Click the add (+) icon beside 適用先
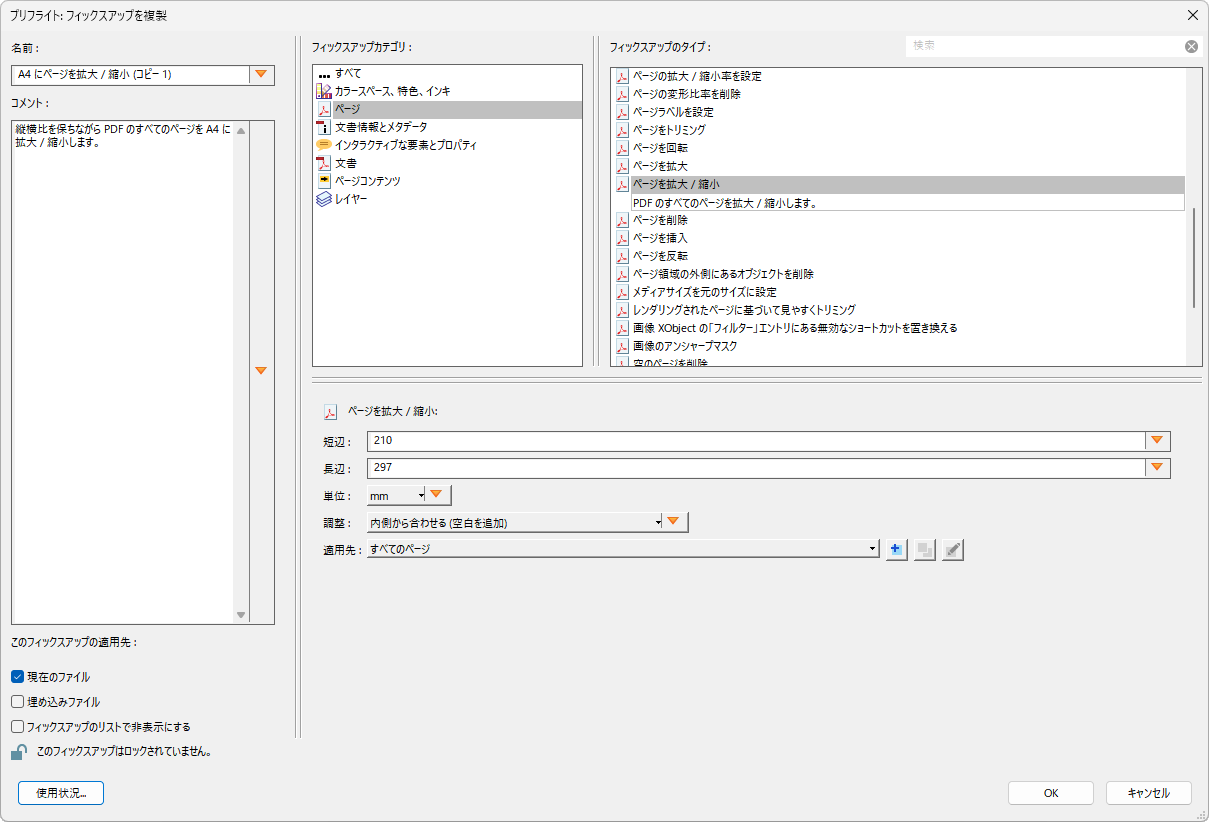Image resolution: width=1209 pixels, height=822 pixels. [895, 549]
